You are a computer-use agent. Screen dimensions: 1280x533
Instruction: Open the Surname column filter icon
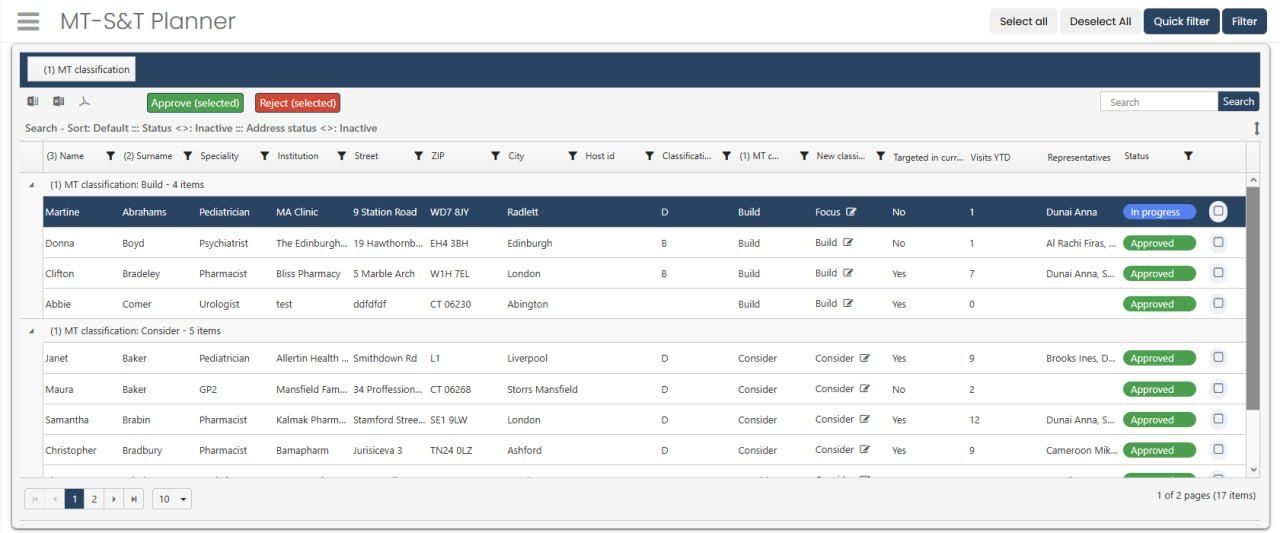tap(187, 156)
